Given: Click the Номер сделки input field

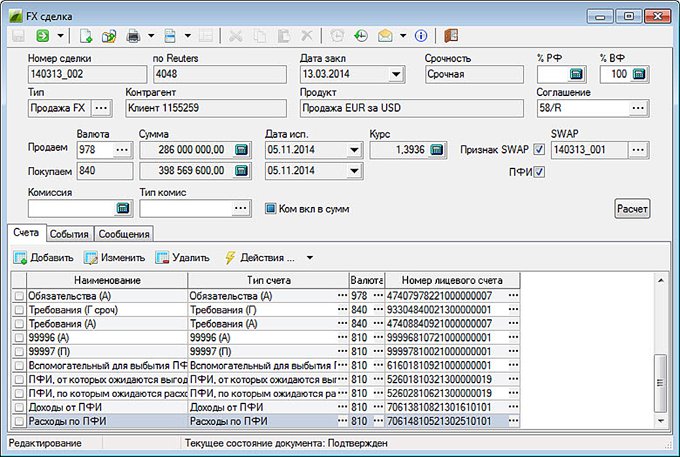Looking at the screenshot, I should 85,75.
